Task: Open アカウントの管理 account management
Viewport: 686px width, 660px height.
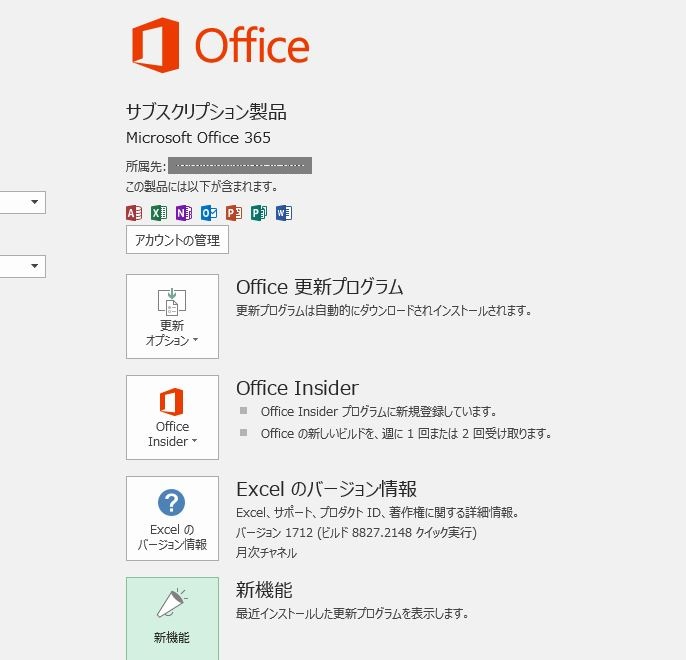Action: pyautogui.click(x=177, y=240)
